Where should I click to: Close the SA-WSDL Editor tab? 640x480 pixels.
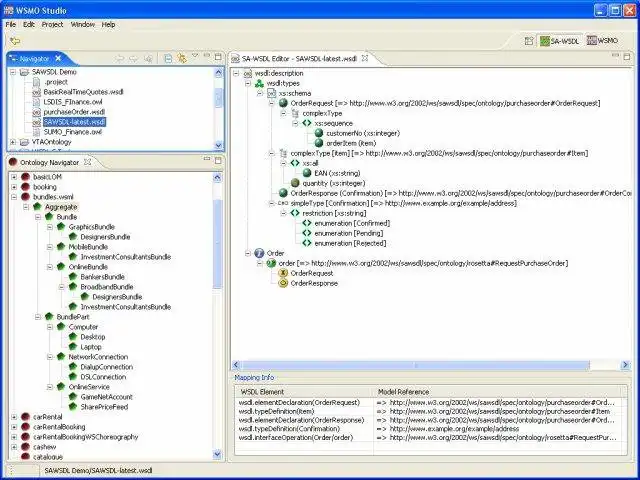[x=365, y=58]
